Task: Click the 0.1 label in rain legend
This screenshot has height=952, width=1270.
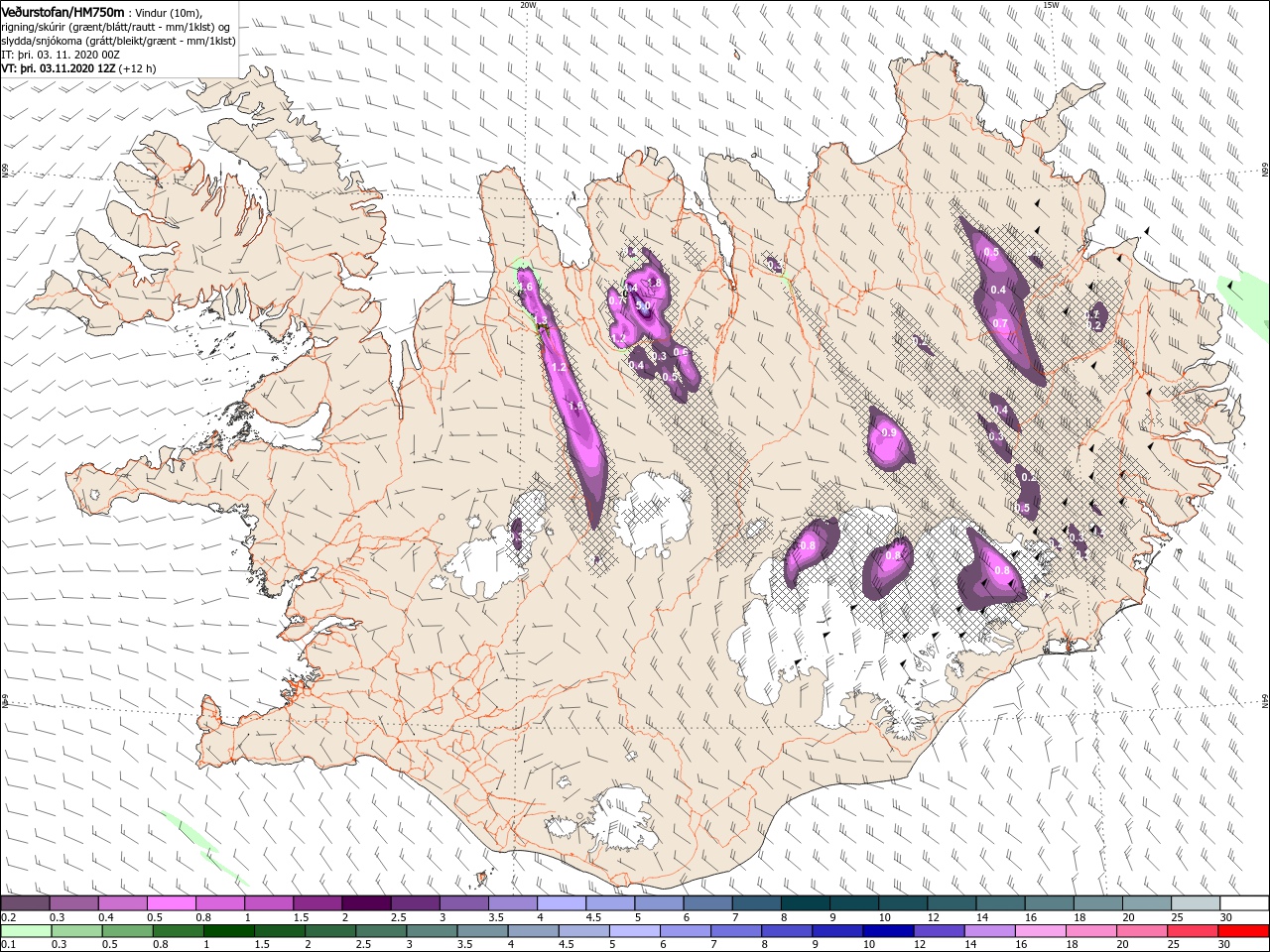Action: [x=8, y=945]
